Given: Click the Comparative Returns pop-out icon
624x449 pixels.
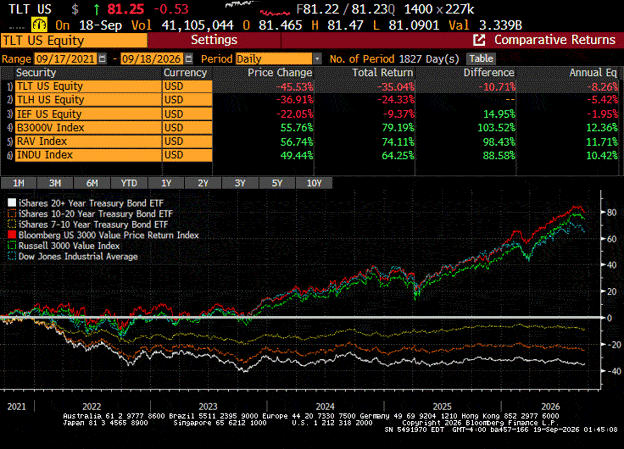Looking at the screenshot, I should click(479, 40).
